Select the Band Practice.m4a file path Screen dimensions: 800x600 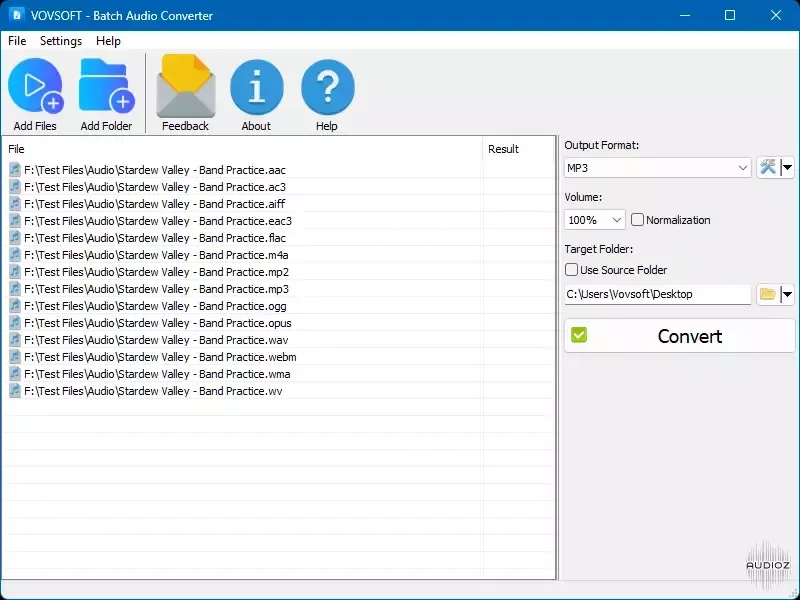[x=156, y=255]
